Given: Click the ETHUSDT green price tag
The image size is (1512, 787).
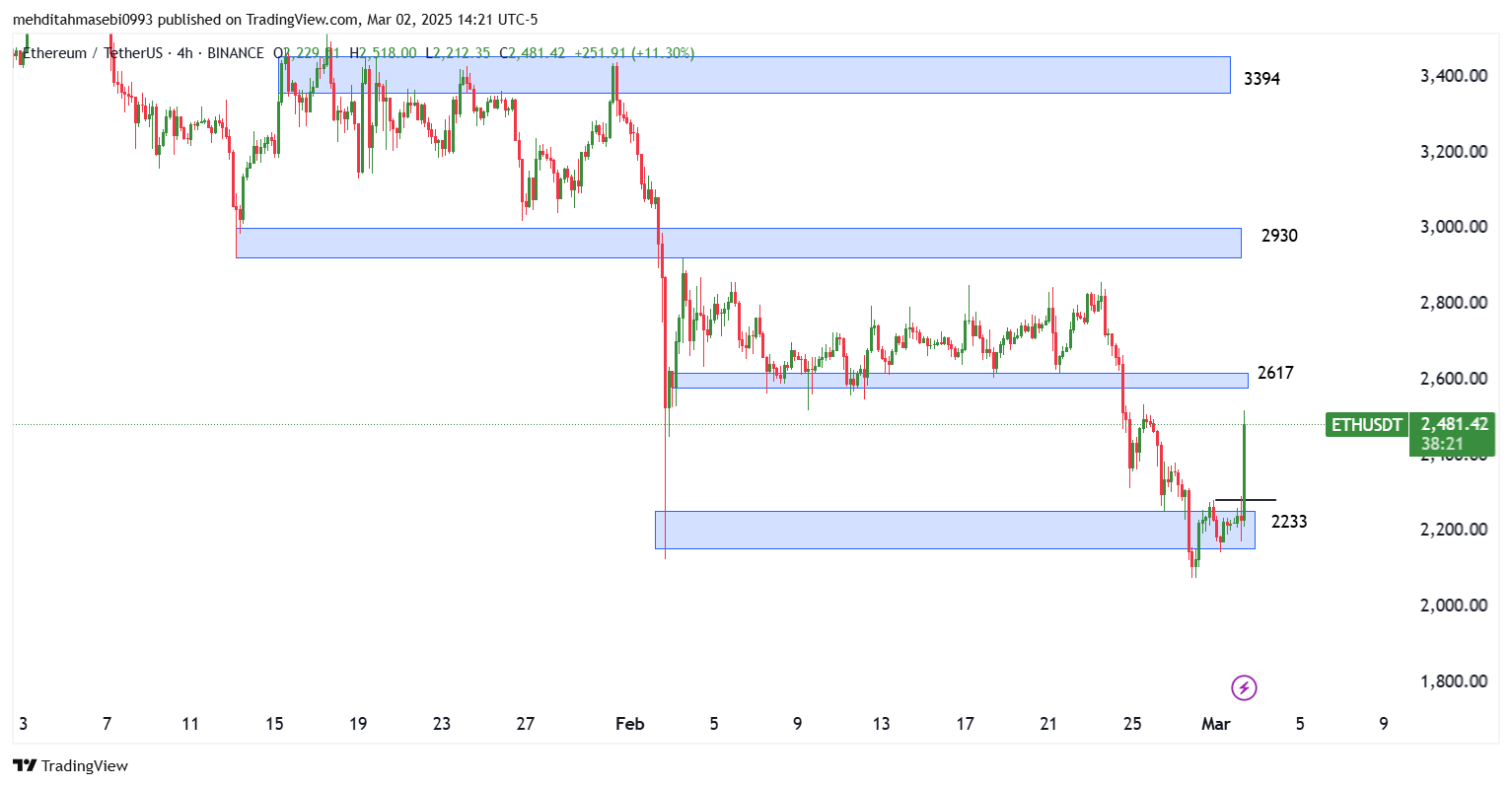Looking at the screenshot, I should click(x=1366, y=425).
